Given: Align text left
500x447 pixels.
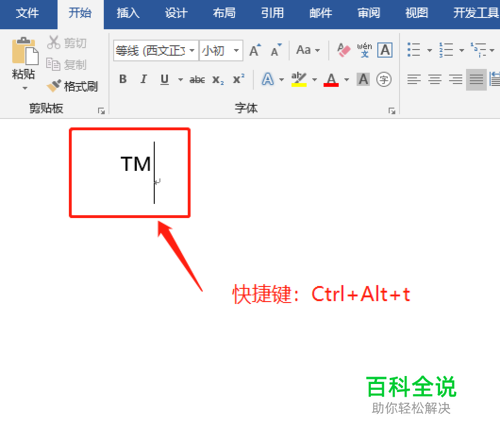Looking at the screenshot, I should [414, 79].
